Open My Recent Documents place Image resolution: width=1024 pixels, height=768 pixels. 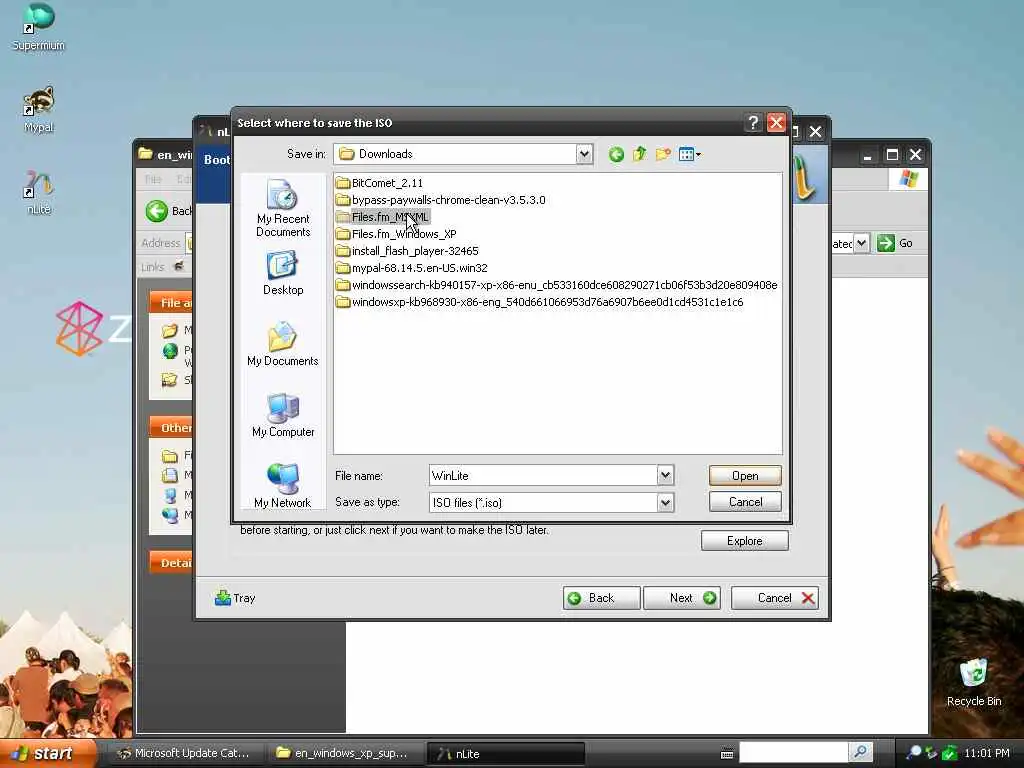pos(283,208)
